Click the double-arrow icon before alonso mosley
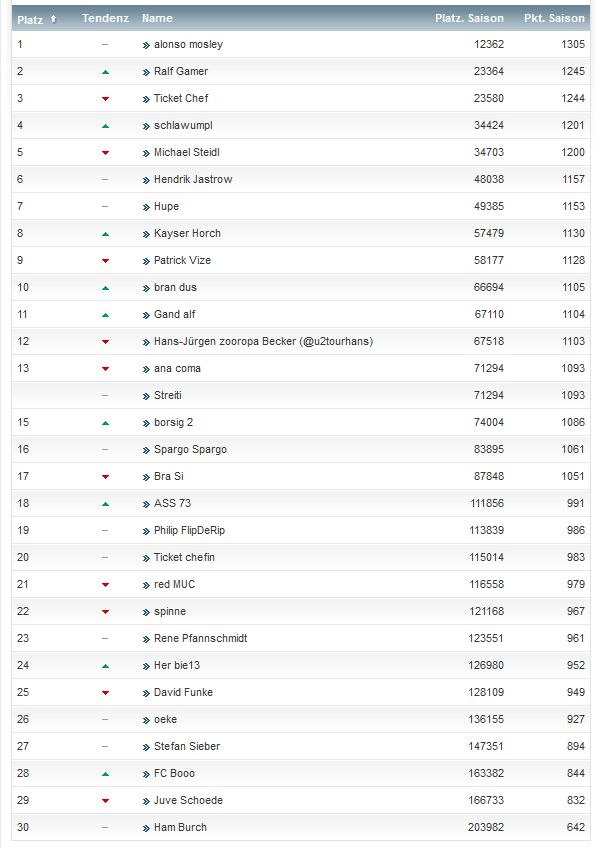 tap(146, 45)
